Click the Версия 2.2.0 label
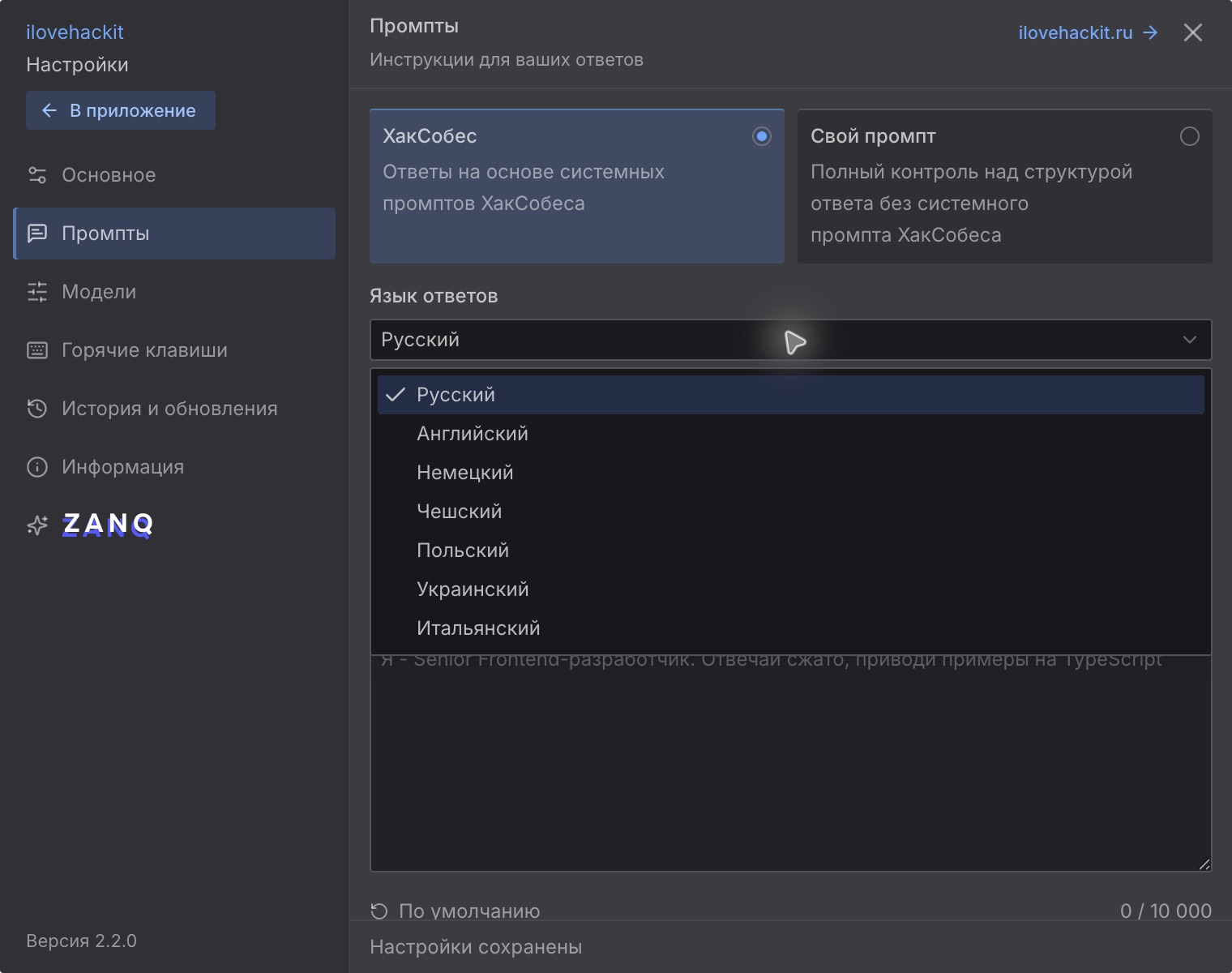Viewport: 1232px width, 973px height. click(81, 941)
